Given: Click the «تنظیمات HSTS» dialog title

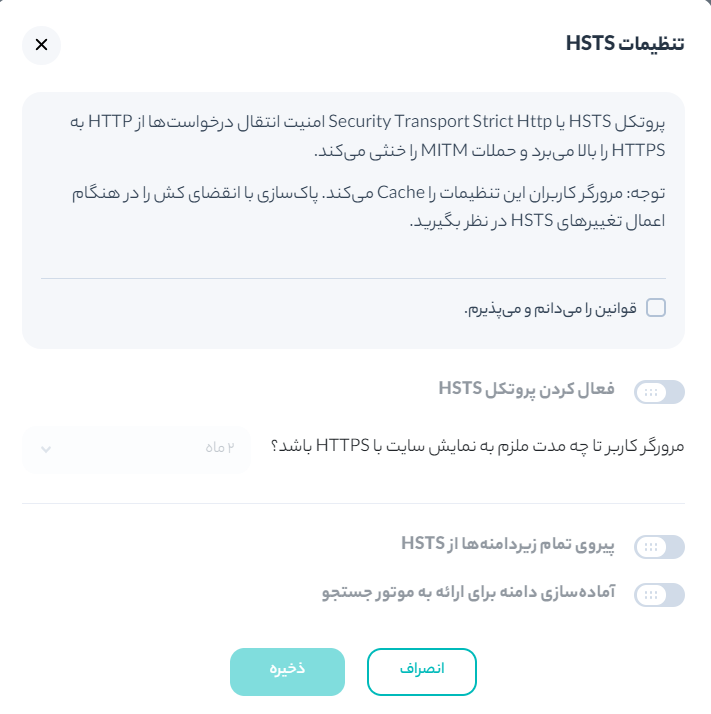Looking at the screenshot, I should pos(625,44).
